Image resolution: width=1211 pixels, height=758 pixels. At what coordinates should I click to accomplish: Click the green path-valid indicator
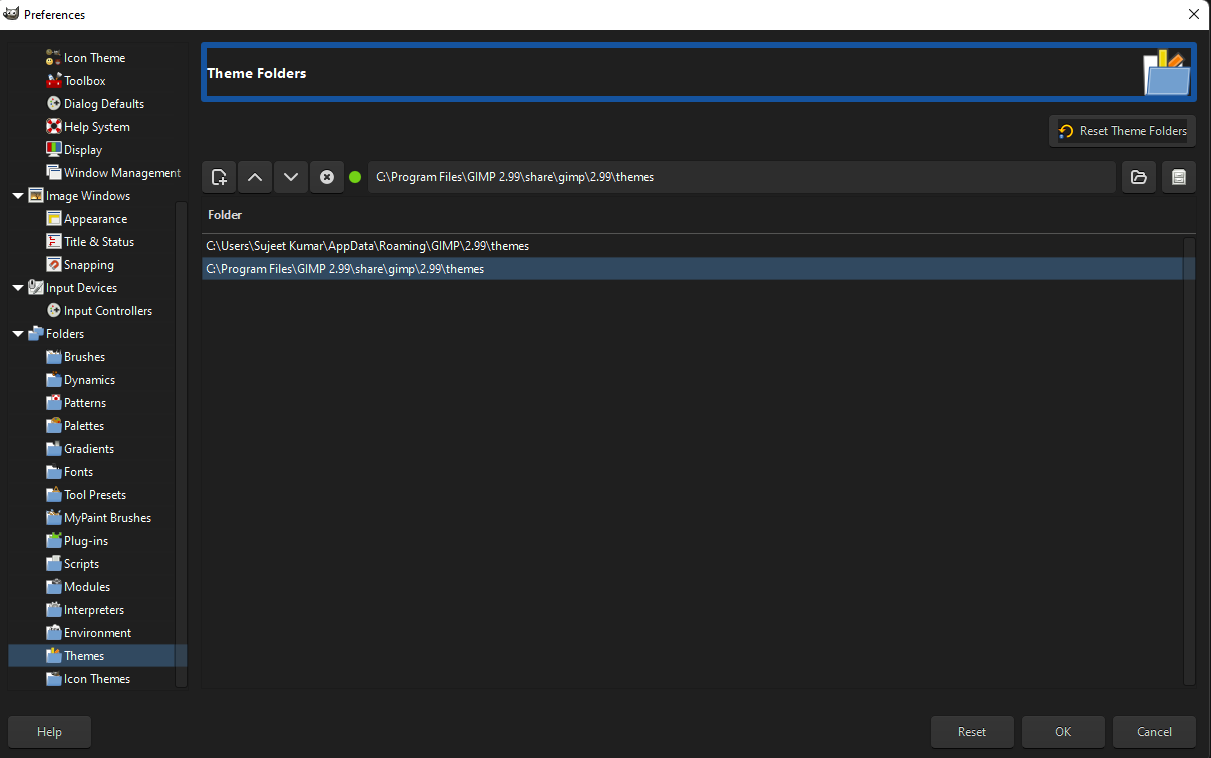coord(355,177)
